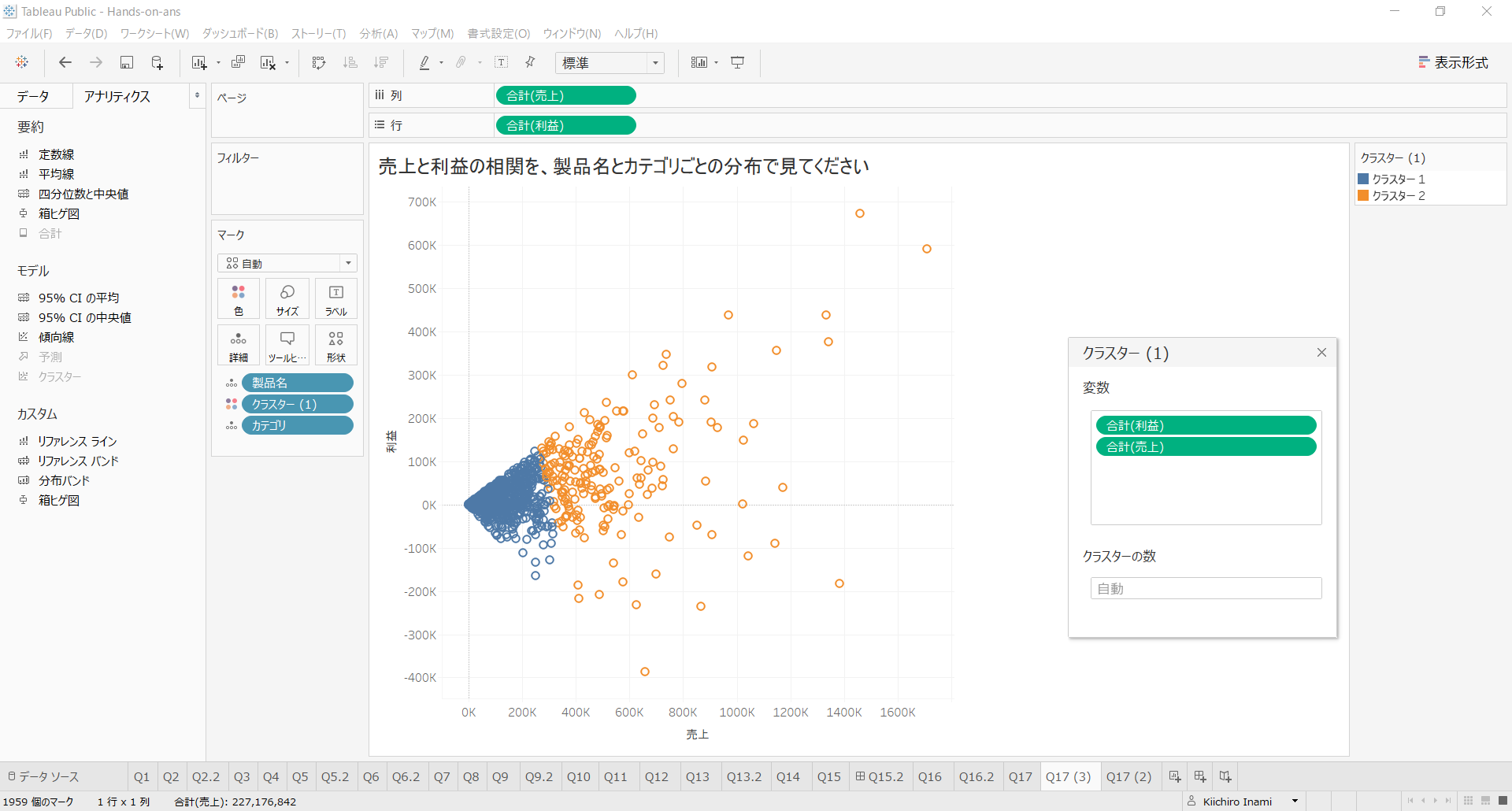Click the クラスター 1 blue legend swatch

[1363, 179]
